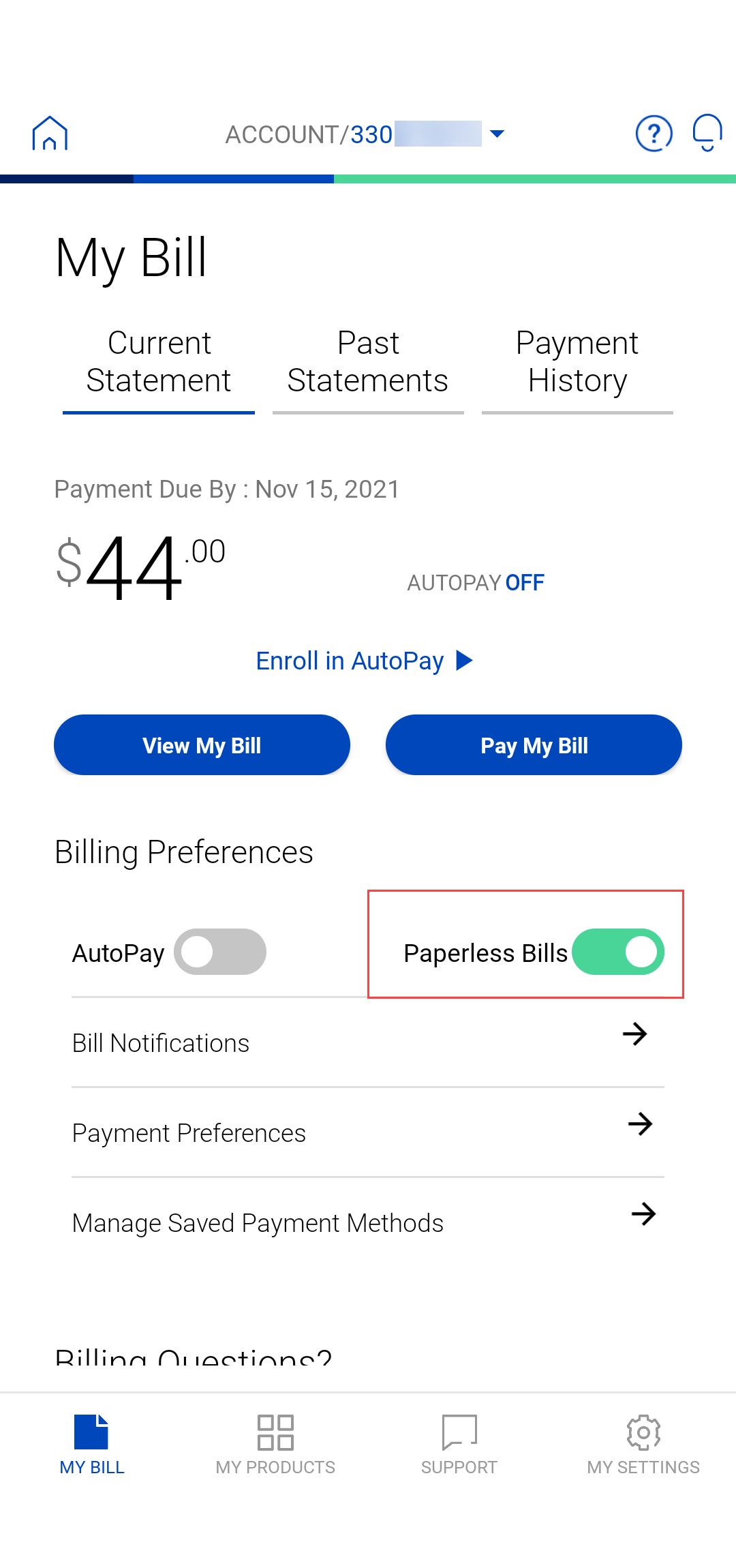Select the Current Statement tab
The image size is (736, 1568).
click(159, 362)
